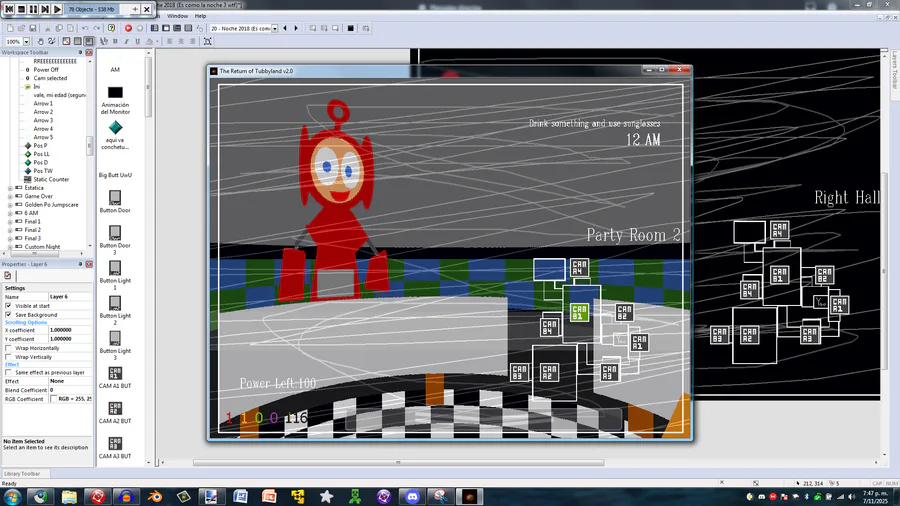Image resolution: width=900 pixels, height=506 pixels.
Task: Expand the 6 AM frame node
Action: click(x=10, y=213)
